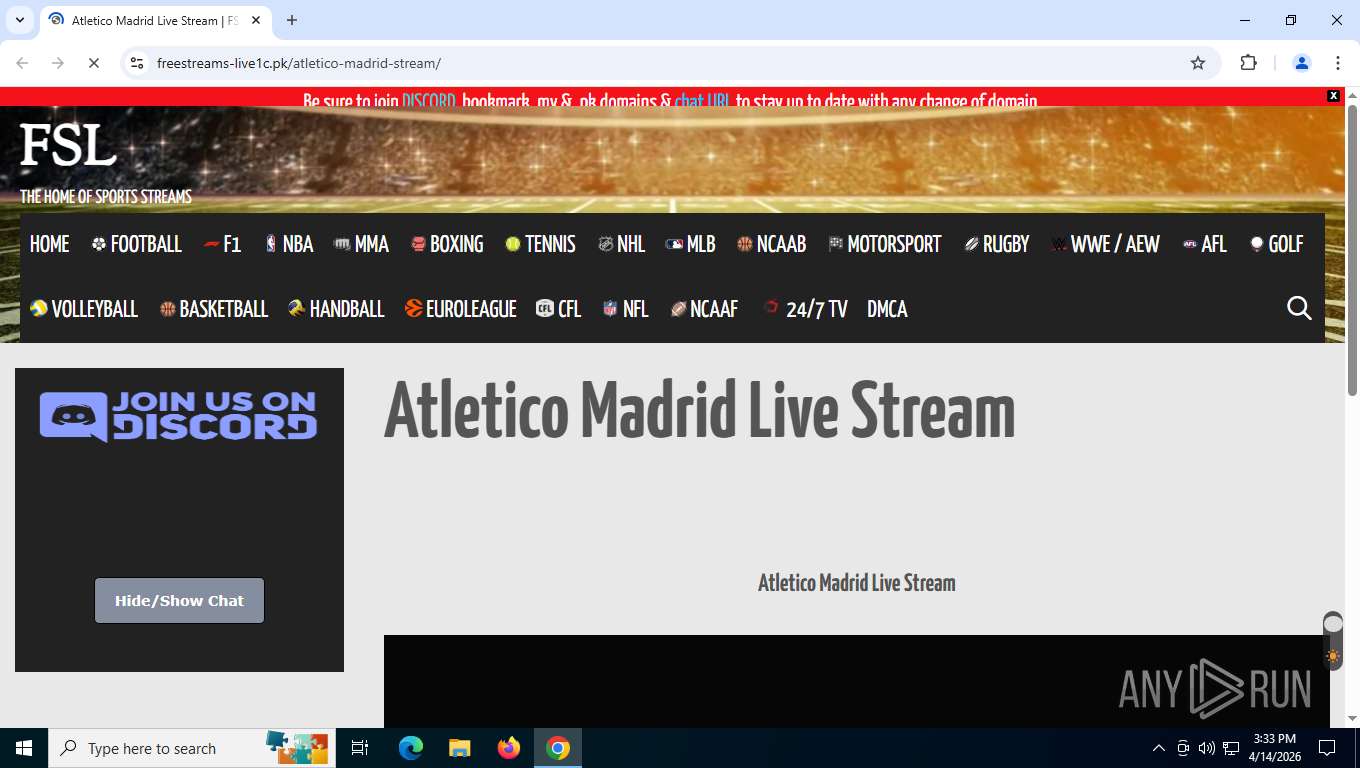Go forward in browser history

click(x=57, y=63)
